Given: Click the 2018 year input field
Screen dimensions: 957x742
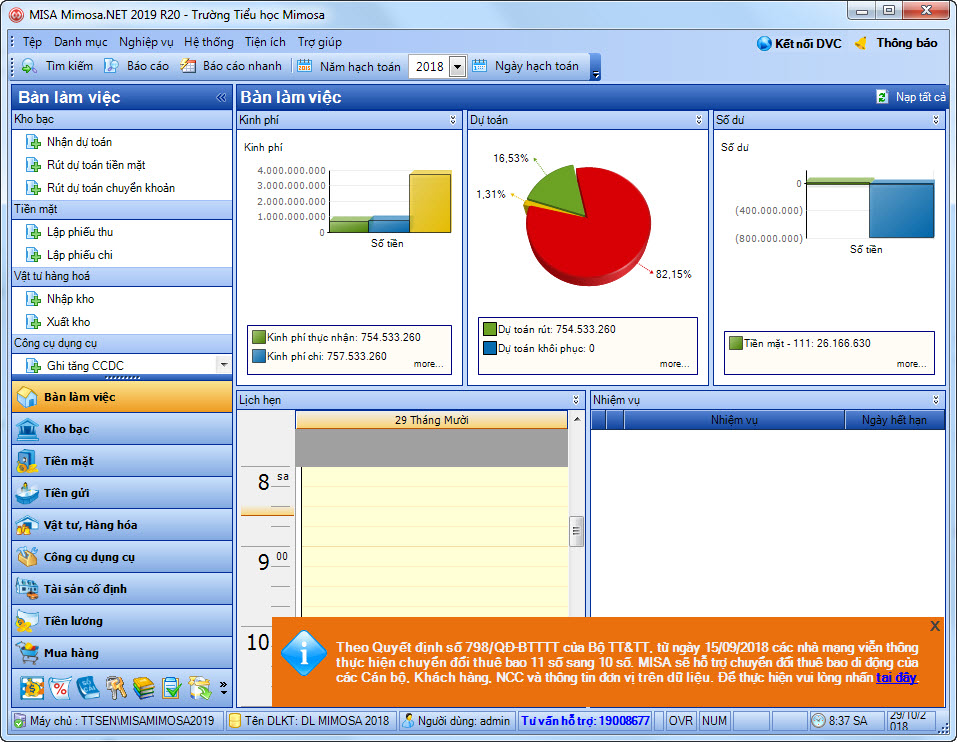Looking at the screenshot, I should [430, 67].
